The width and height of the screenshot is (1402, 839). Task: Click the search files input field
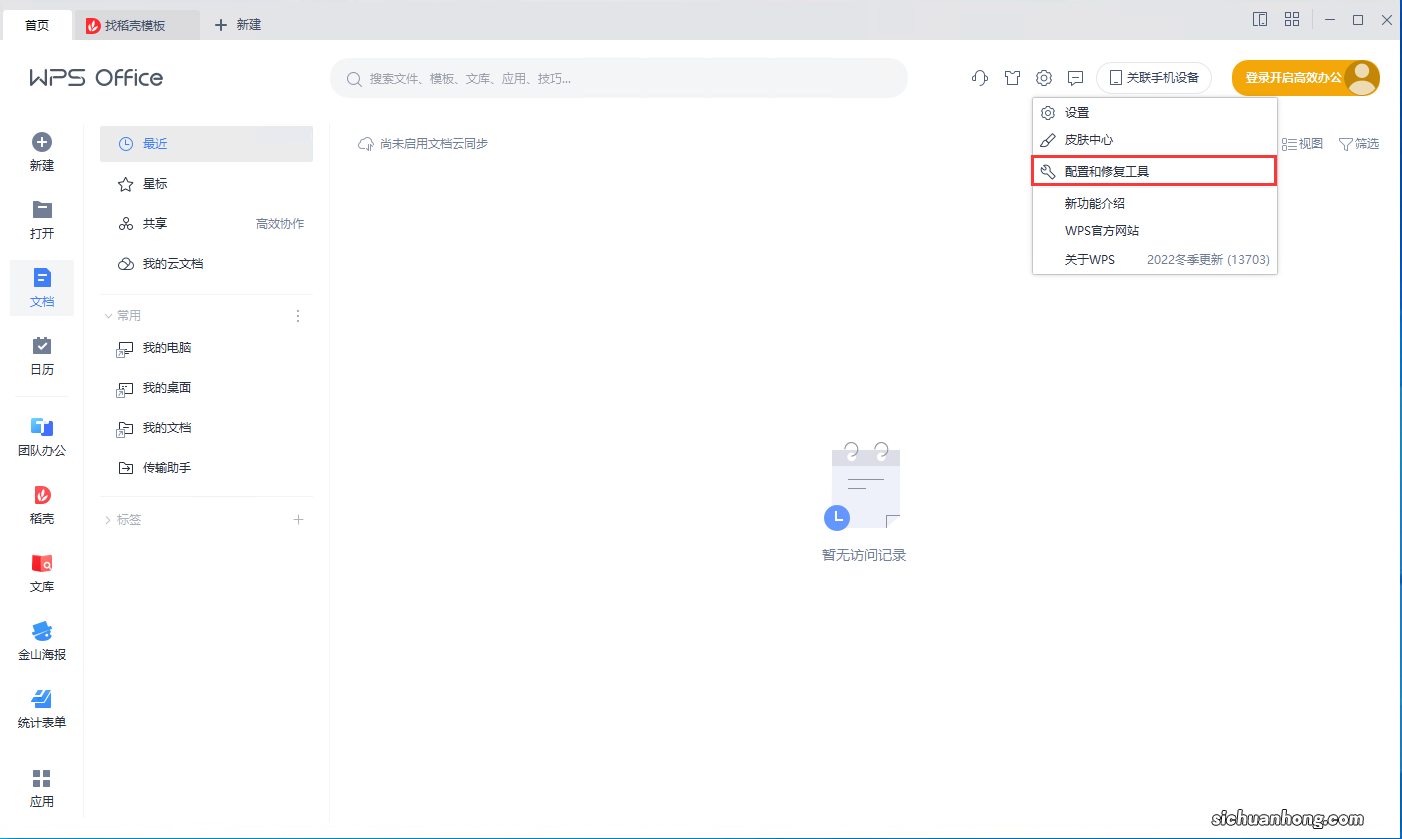pos(619,78)
